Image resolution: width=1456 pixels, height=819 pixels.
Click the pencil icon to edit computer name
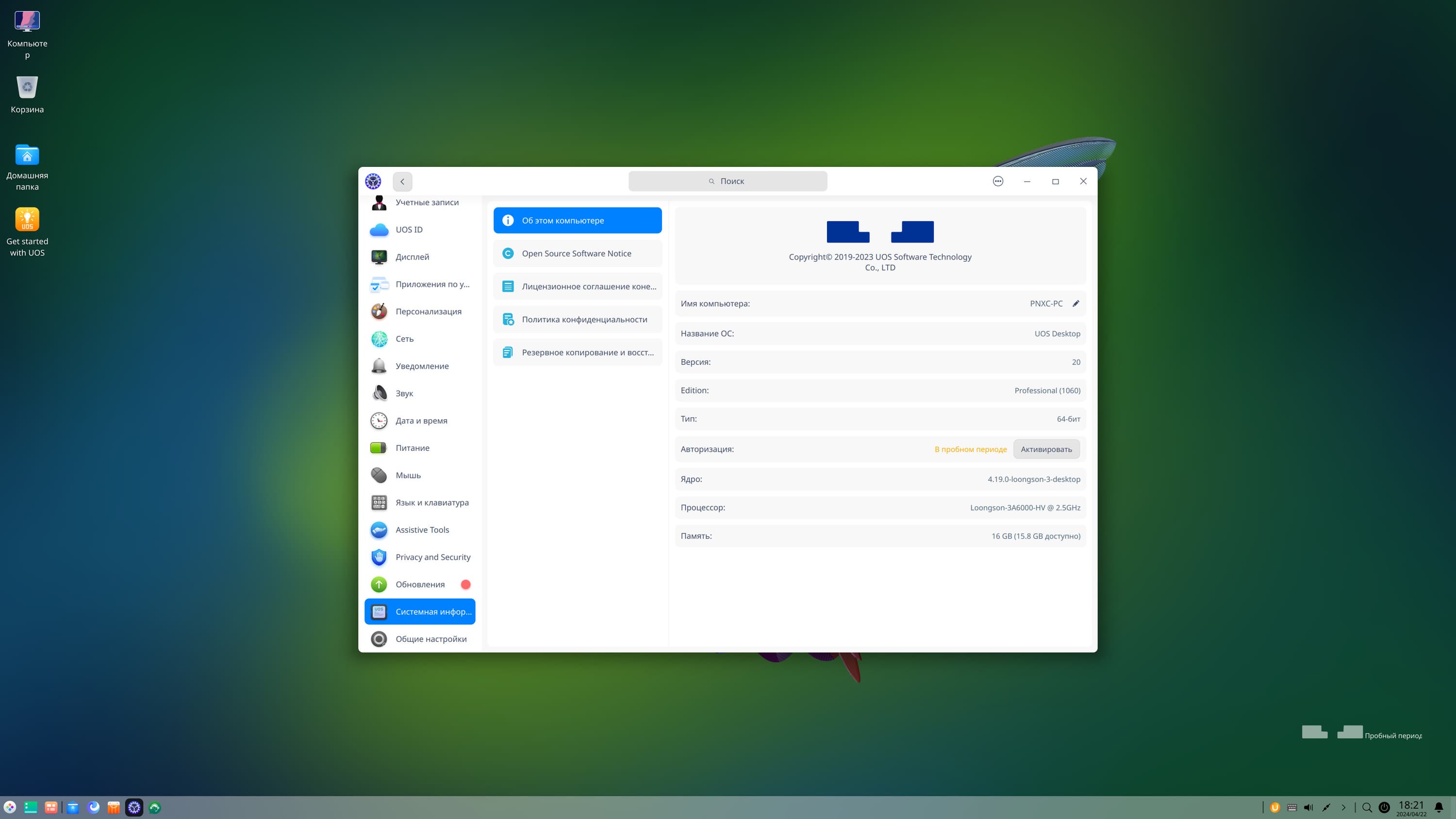point(1075,304)
